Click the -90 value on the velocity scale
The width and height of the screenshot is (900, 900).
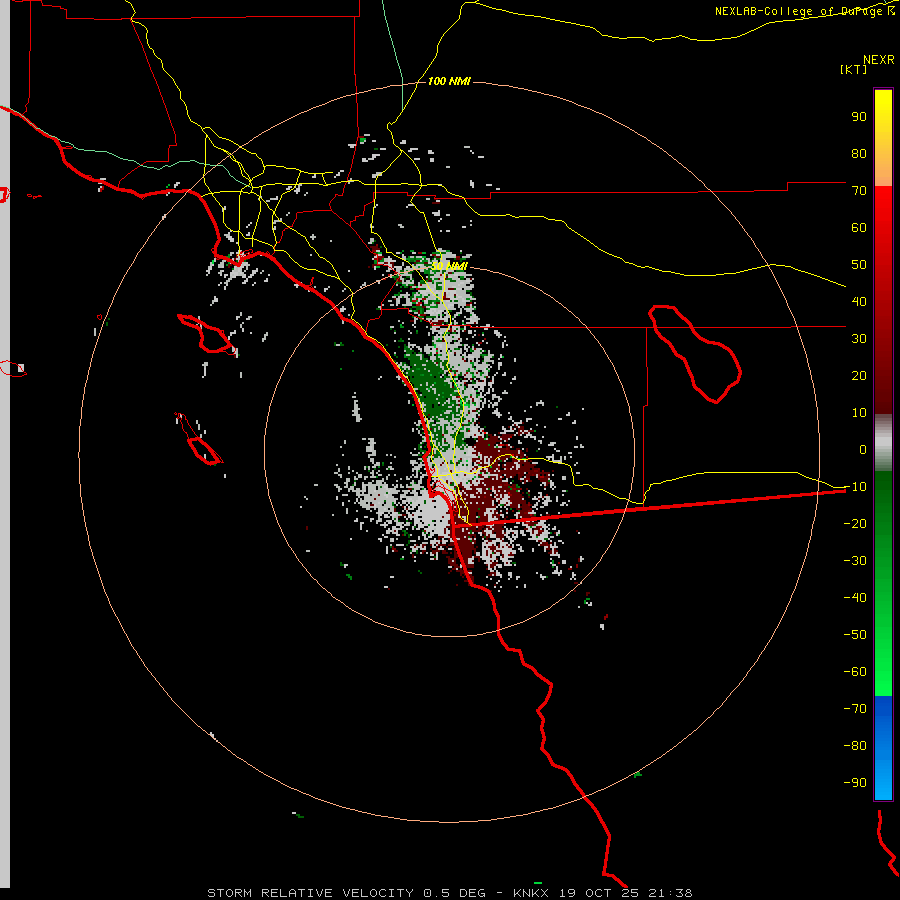click(x=855, y=783)
